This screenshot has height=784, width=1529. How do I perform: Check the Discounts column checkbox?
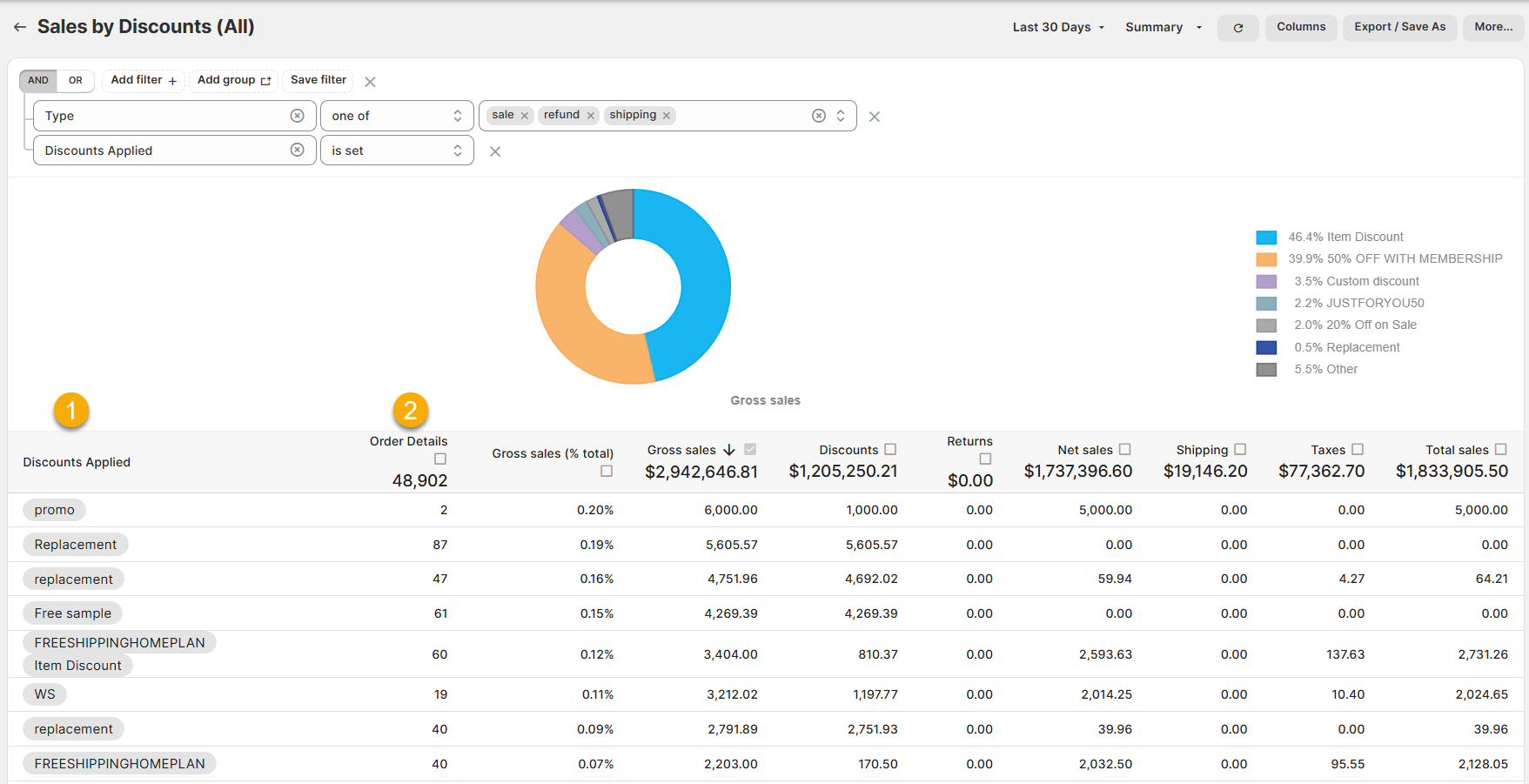[x=890, y=450]
